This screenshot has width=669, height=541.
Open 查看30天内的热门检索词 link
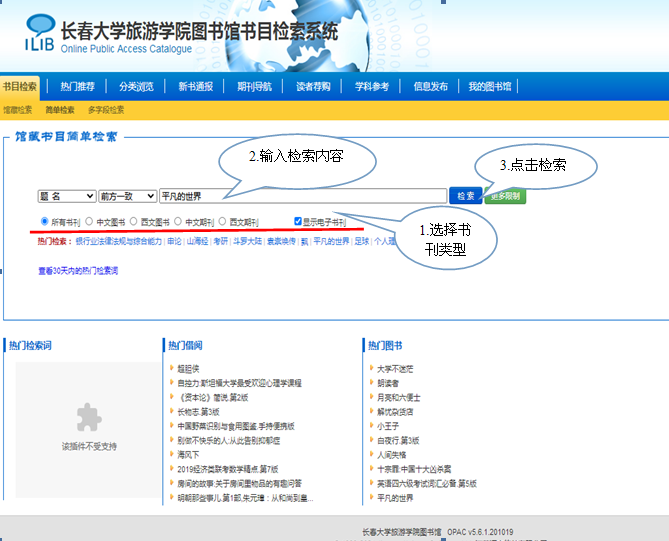pyautogui.click(x=78, y=271)
